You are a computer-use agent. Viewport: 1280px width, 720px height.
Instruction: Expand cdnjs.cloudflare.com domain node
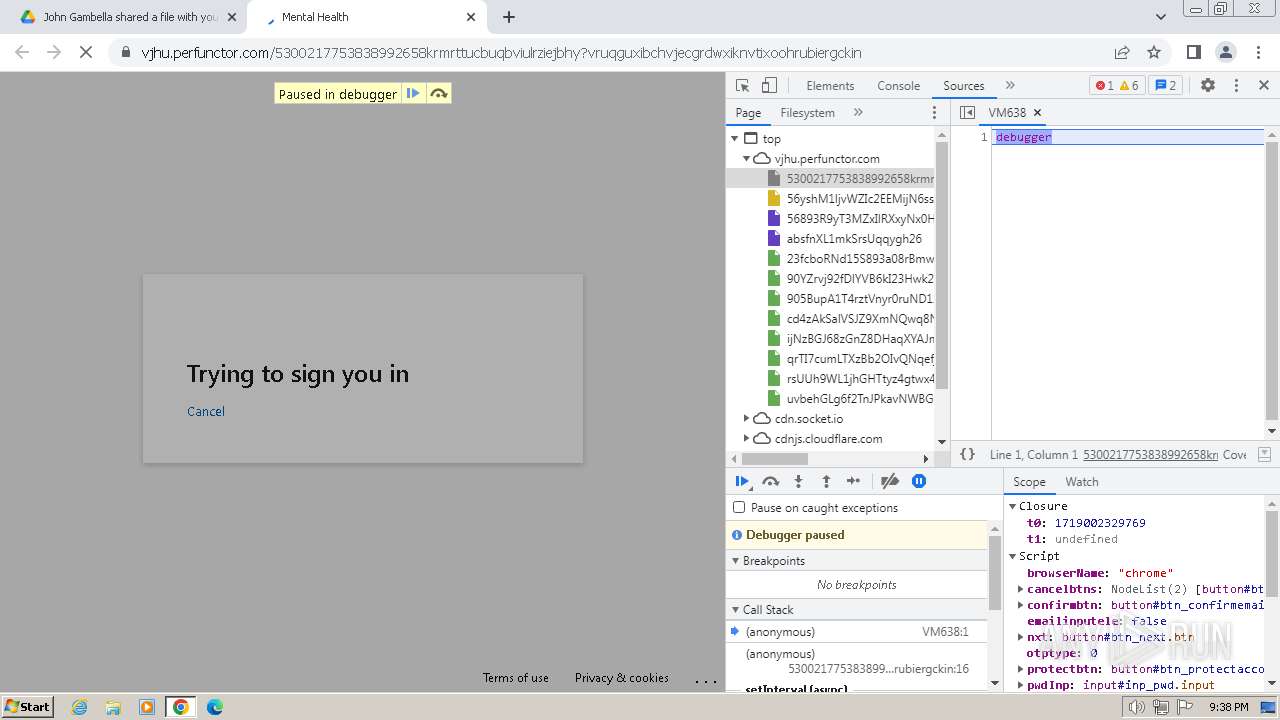tap(746, 438)
